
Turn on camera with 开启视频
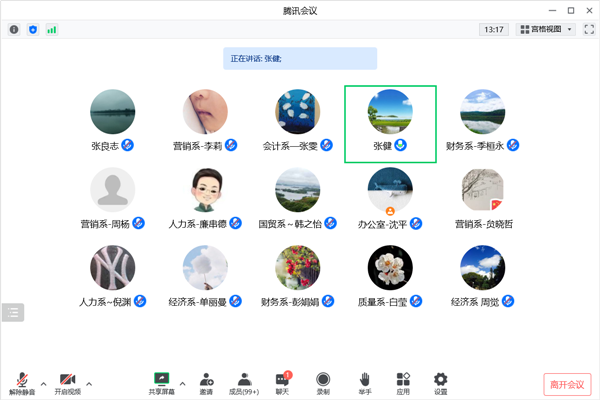click(x=66, y=382)
